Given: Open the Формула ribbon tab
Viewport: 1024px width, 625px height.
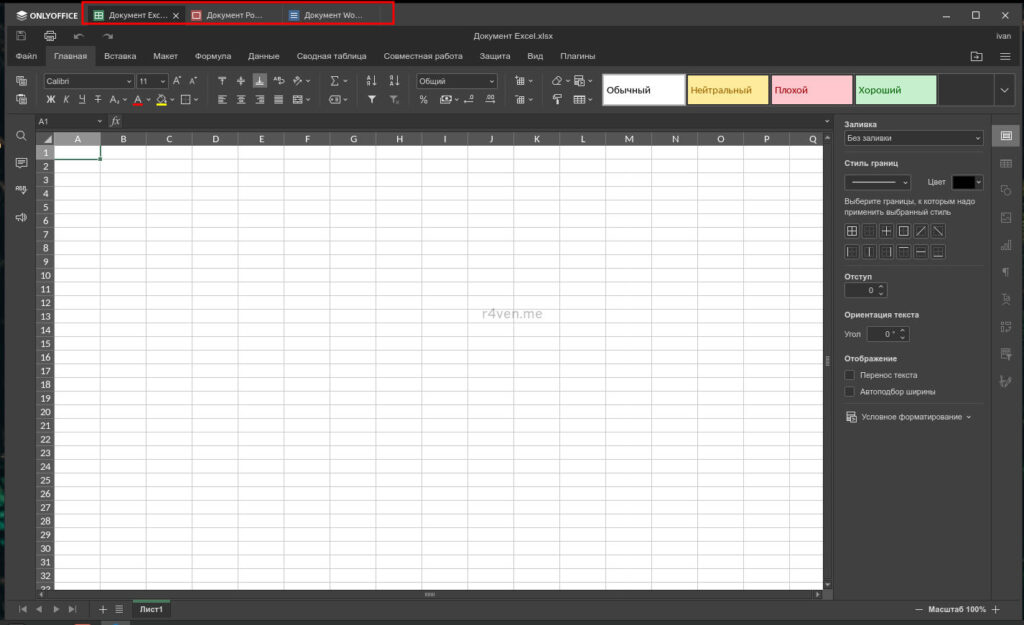Looking at the screenshot, I should click(x=212, y=56).
